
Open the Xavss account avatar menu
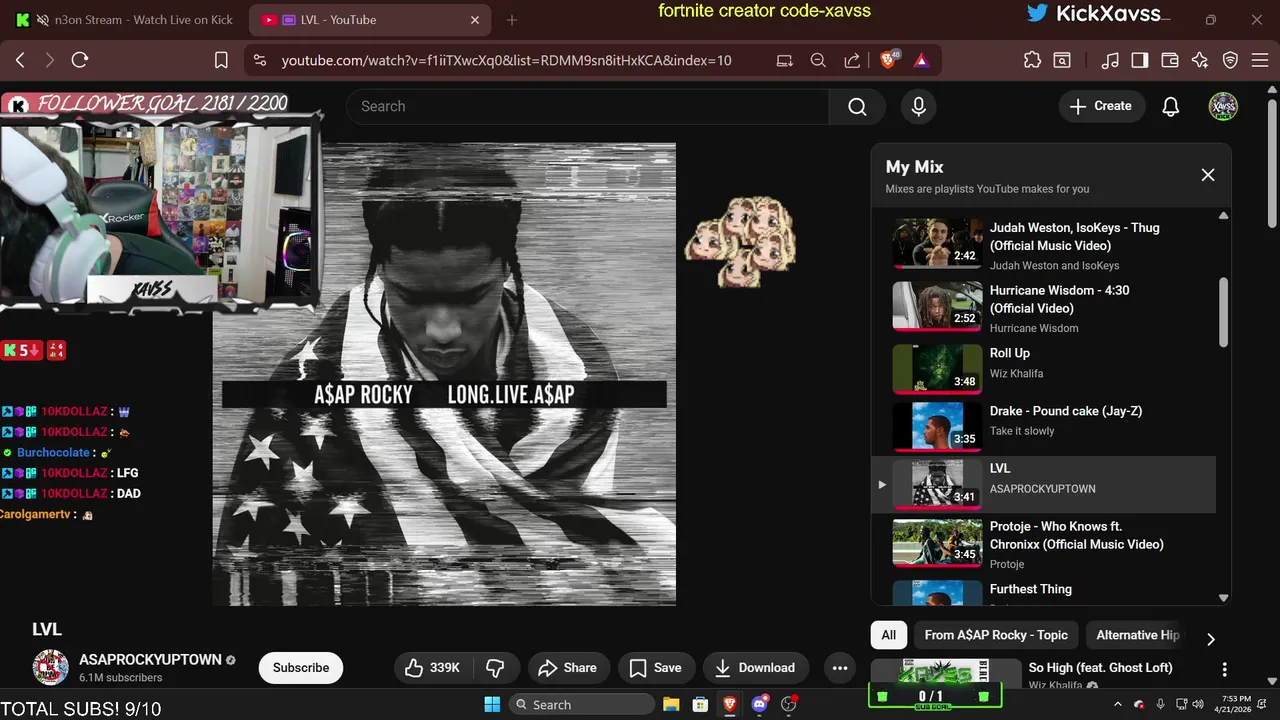(1223, 106)
